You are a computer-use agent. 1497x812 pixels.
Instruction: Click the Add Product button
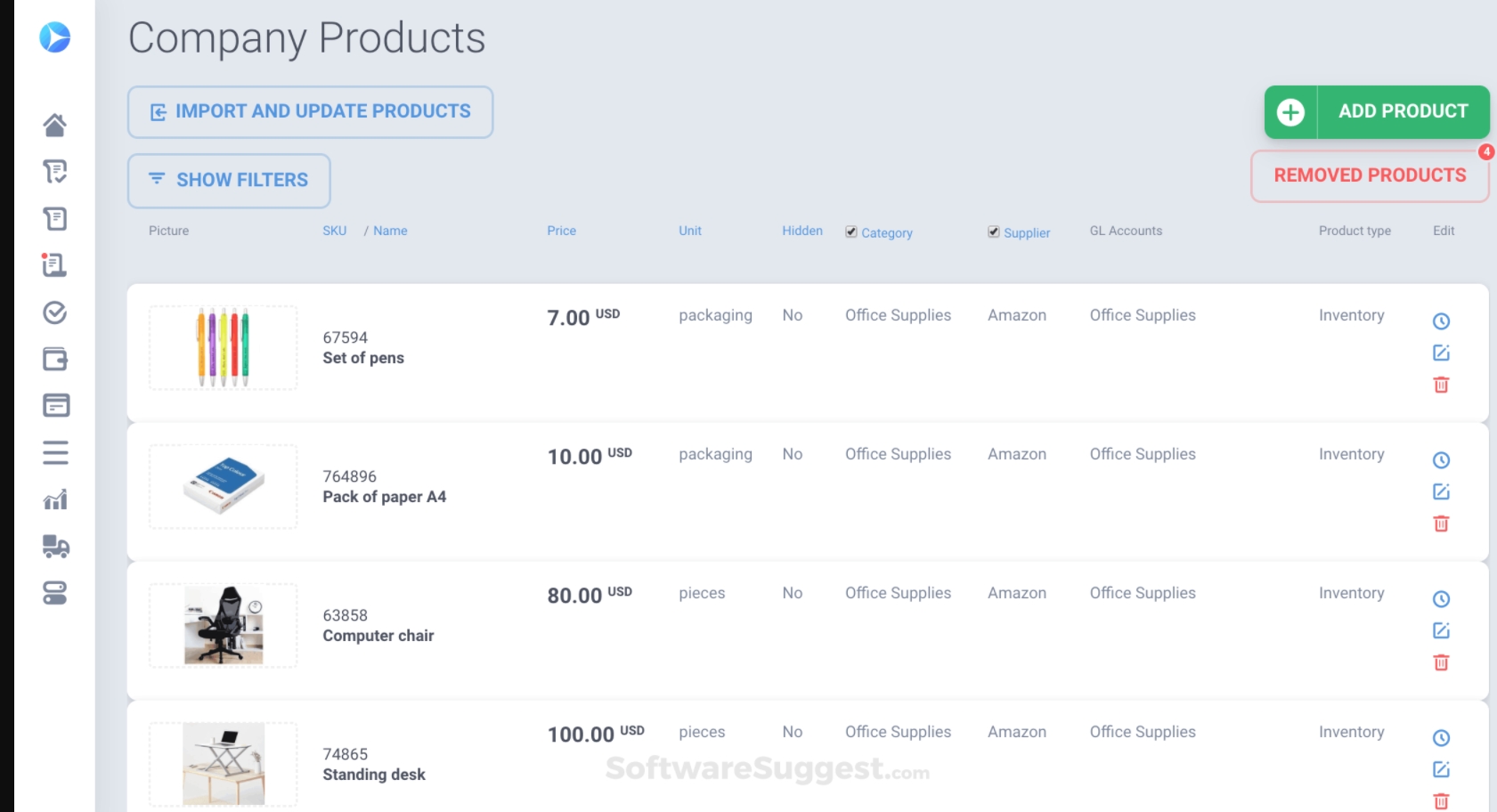coord(1377,112)
